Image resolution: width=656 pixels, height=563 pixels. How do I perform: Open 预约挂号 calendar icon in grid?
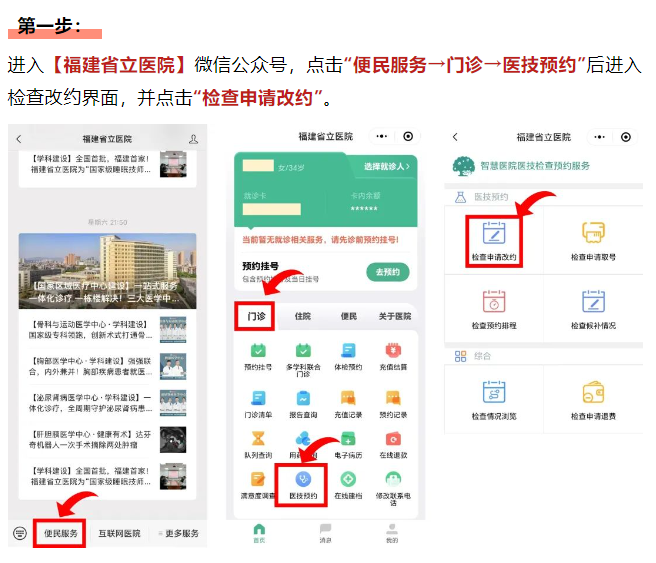point(257,351)
